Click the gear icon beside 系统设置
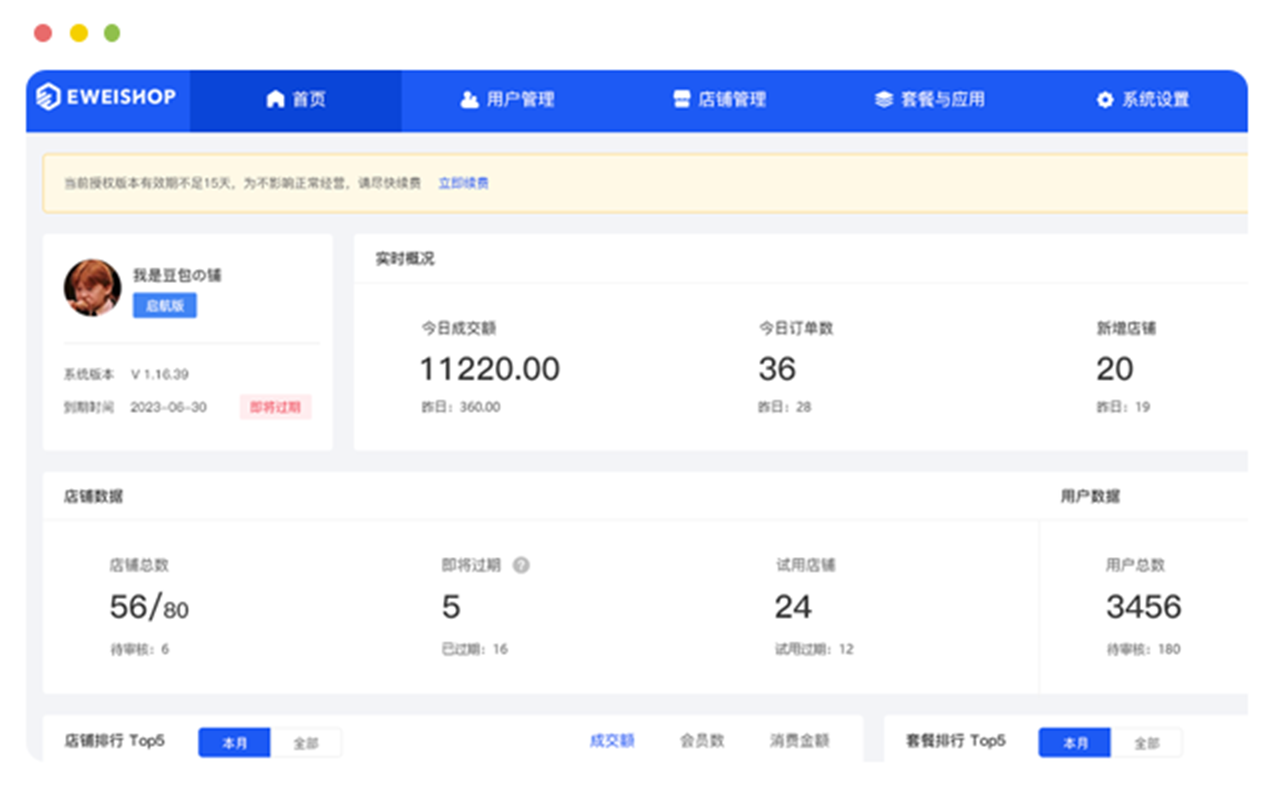 point(1104,100)
